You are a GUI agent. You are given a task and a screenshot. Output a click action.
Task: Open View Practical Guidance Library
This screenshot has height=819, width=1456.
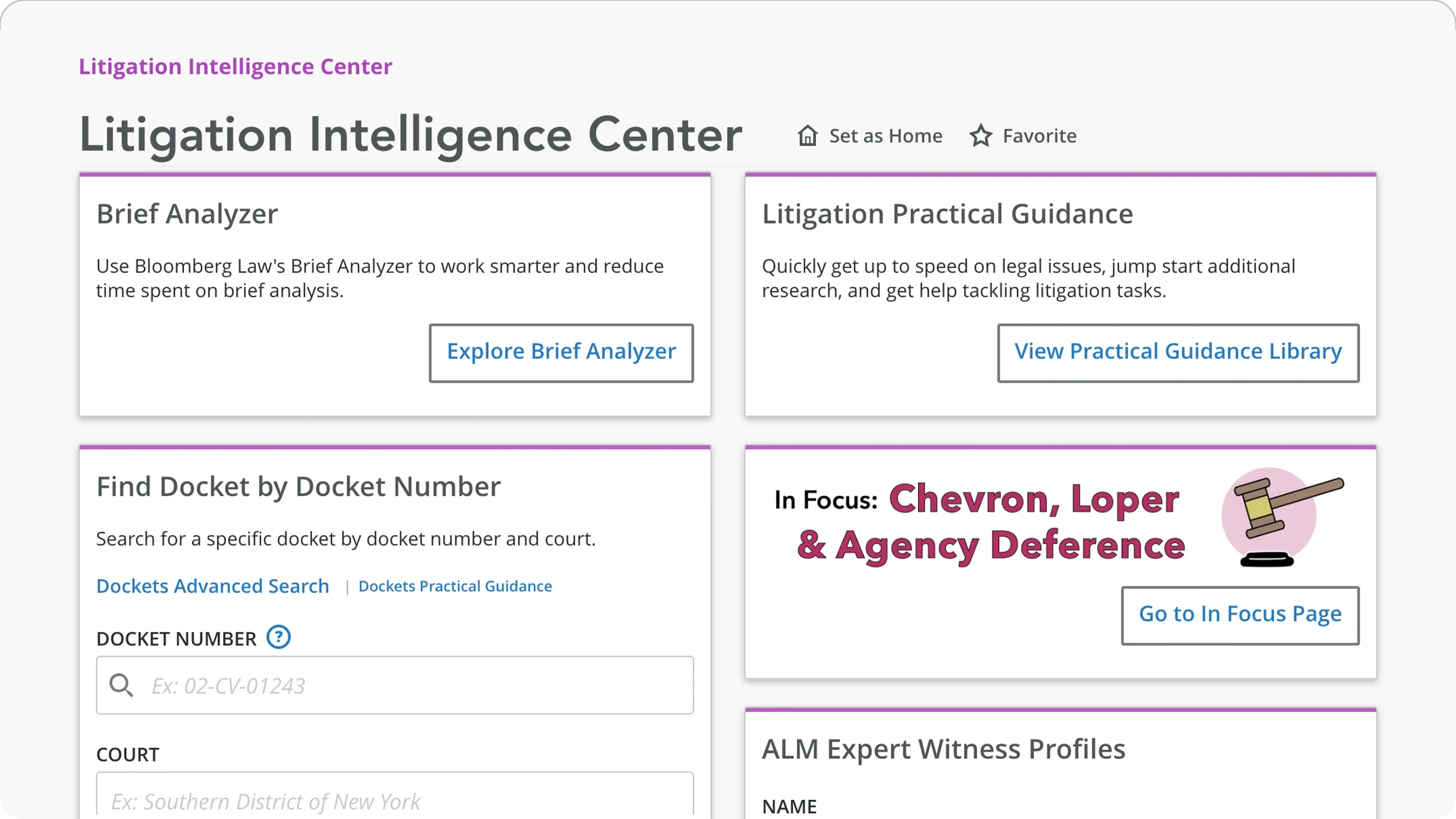(x=1177, y=352)
